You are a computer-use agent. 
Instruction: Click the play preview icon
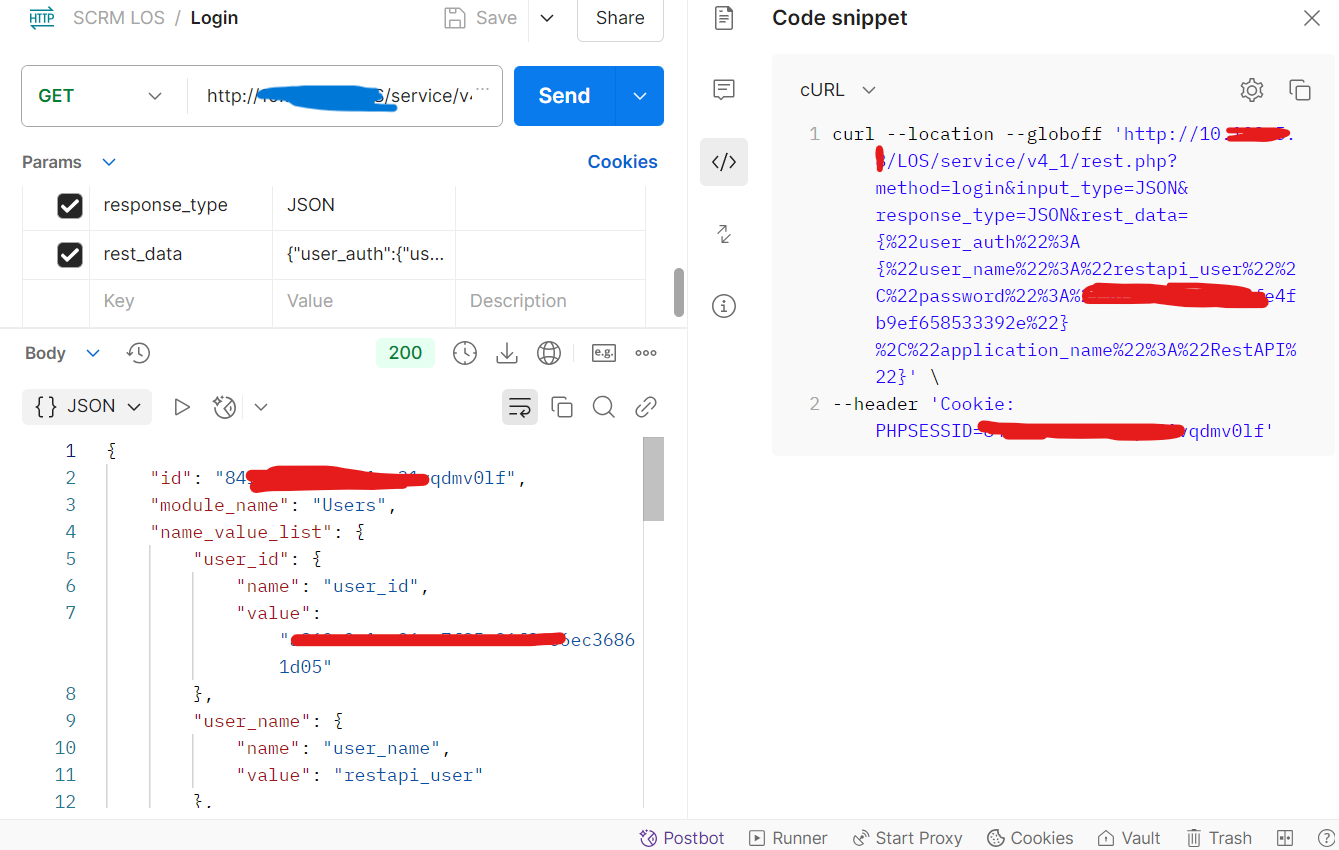[182, 407]
